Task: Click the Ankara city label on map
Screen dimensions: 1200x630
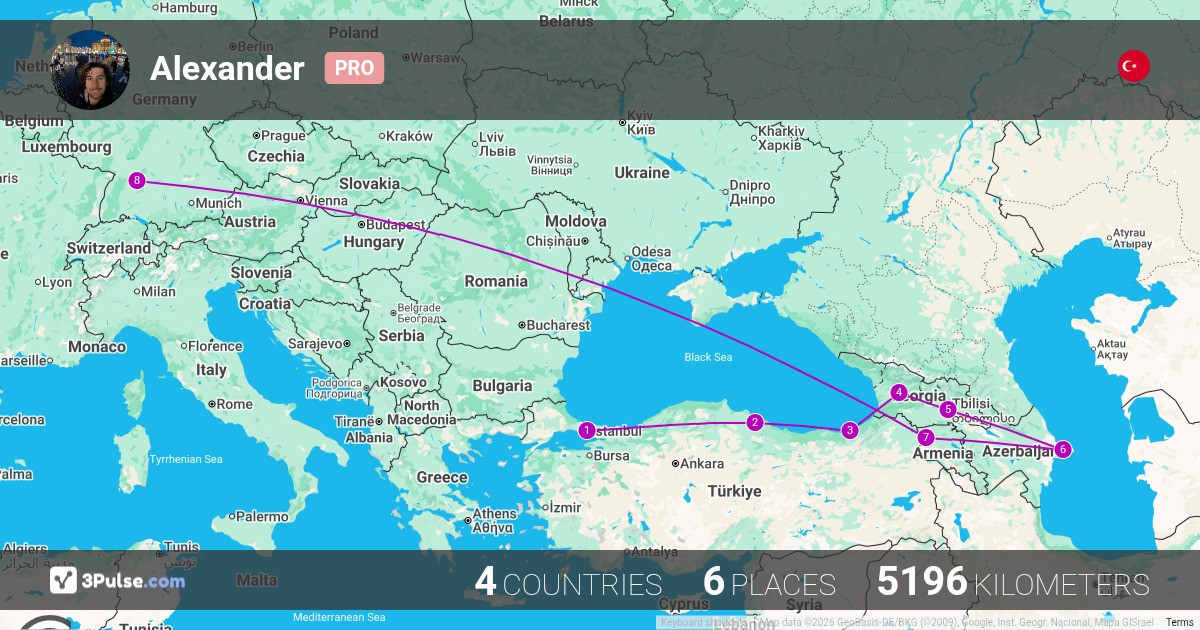Action: [701, 464]
